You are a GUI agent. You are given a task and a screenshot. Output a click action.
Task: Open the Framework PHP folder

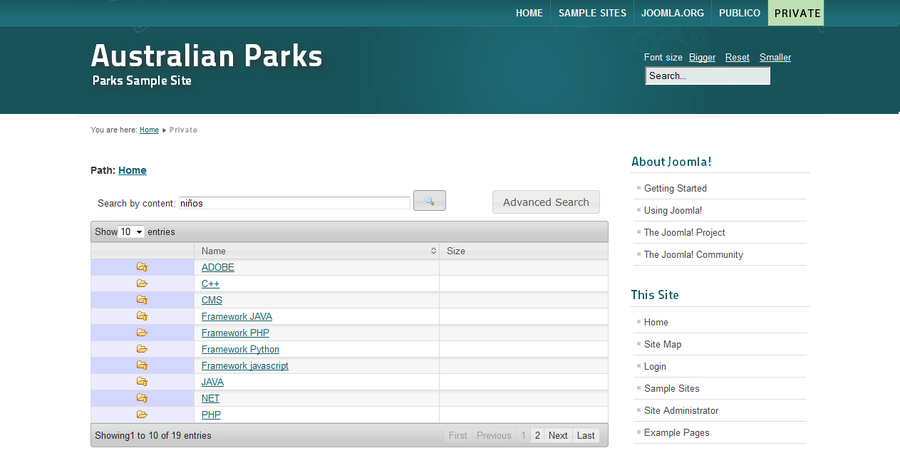coord(235,333)
